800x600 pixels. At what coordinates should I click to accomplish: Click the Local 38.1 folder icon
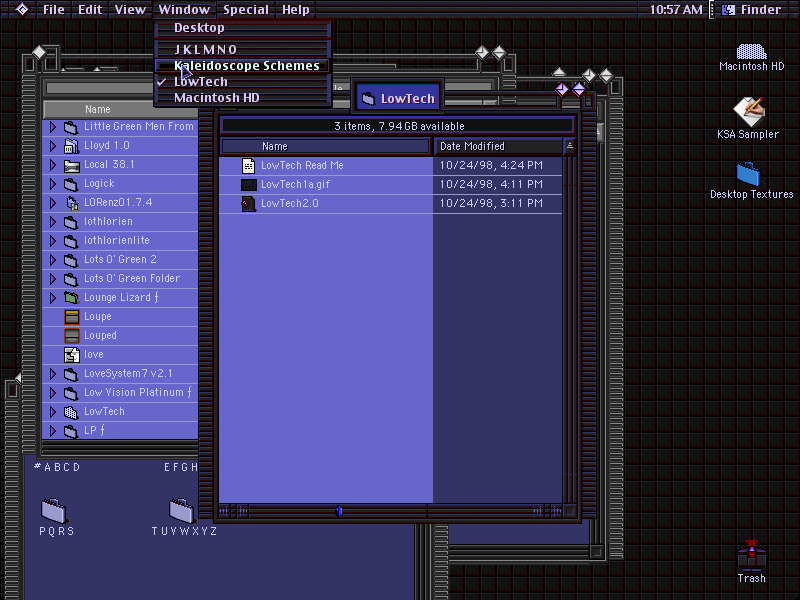71,165
